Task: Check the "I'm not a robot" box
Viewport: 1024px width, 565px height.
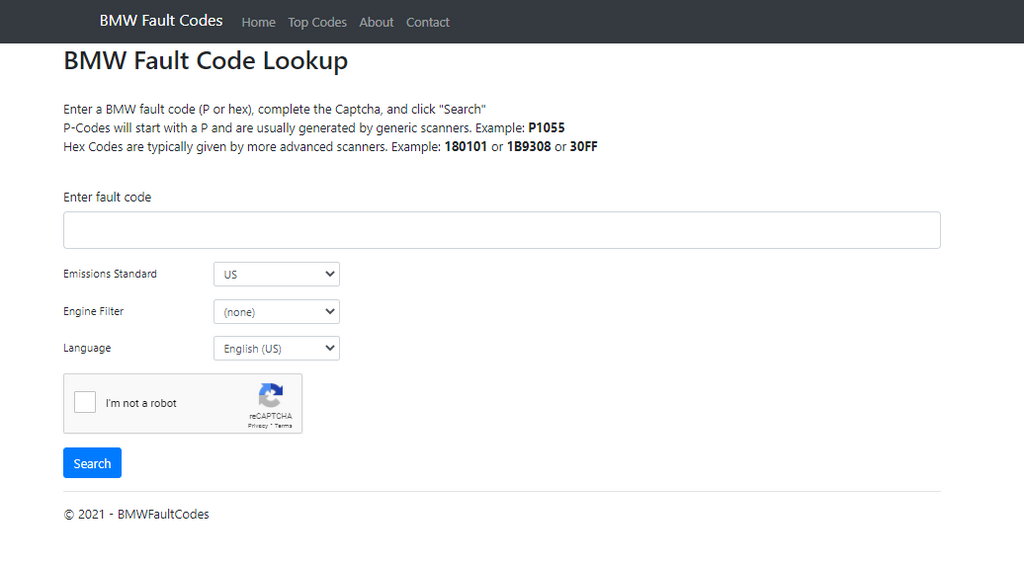Action: (x=86, y=403)
